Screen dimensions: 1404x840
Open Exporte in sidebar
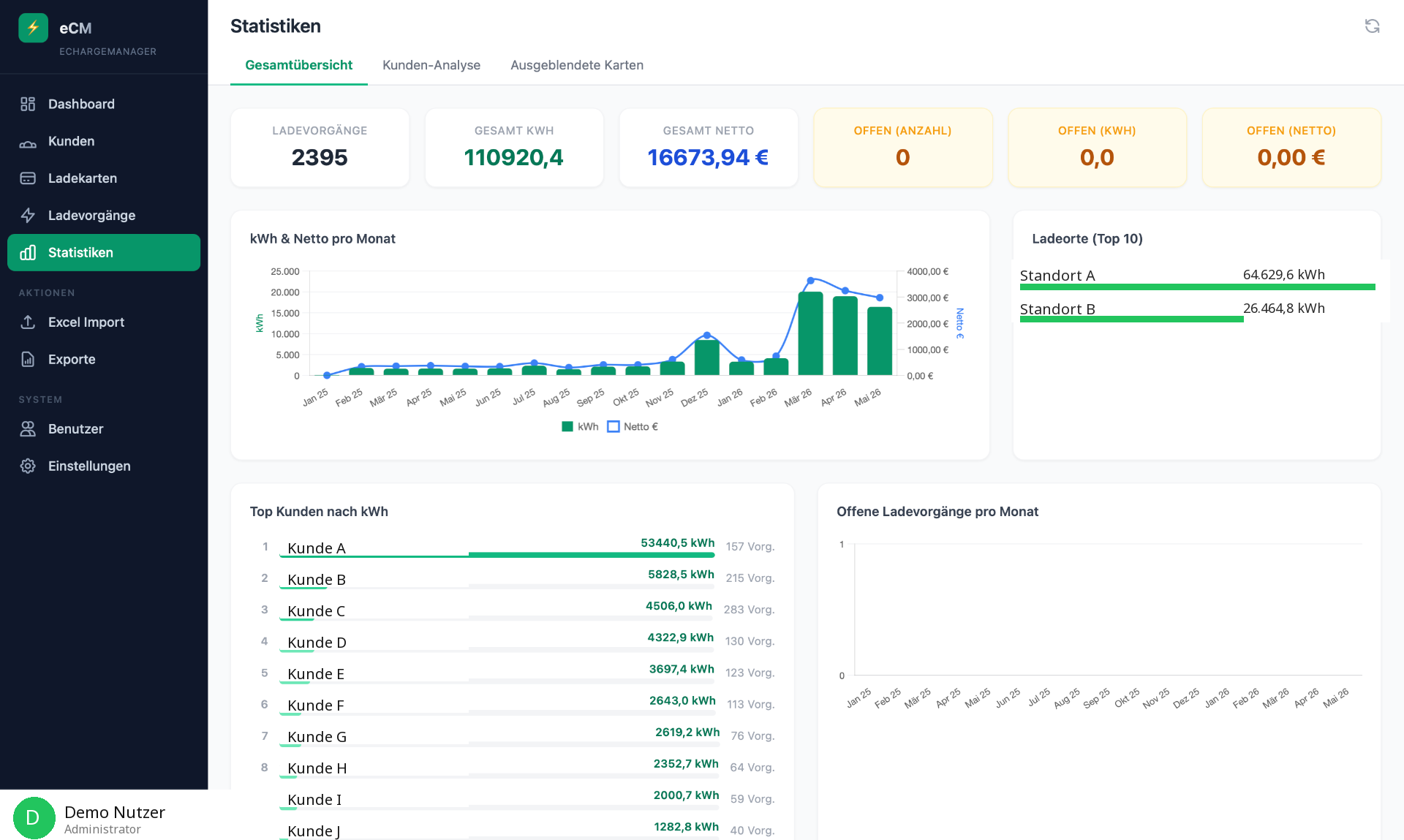click(x=104, y=360)
